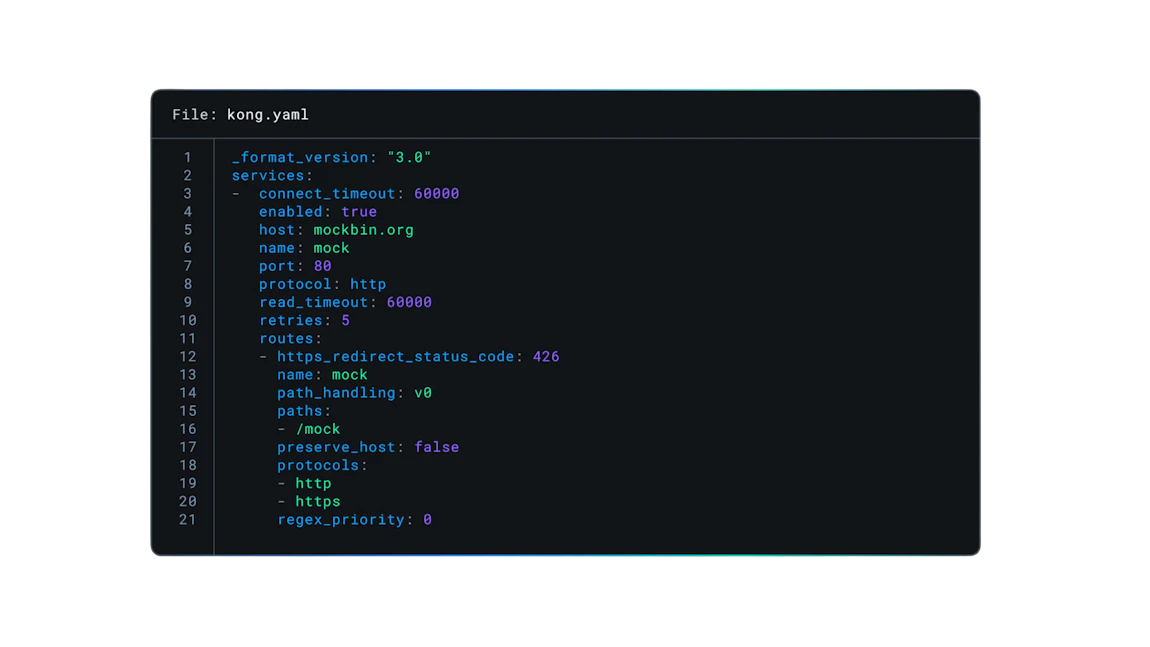
Task: Click the 'http' protocol value on line 8
Action: [x=368, y=285]
